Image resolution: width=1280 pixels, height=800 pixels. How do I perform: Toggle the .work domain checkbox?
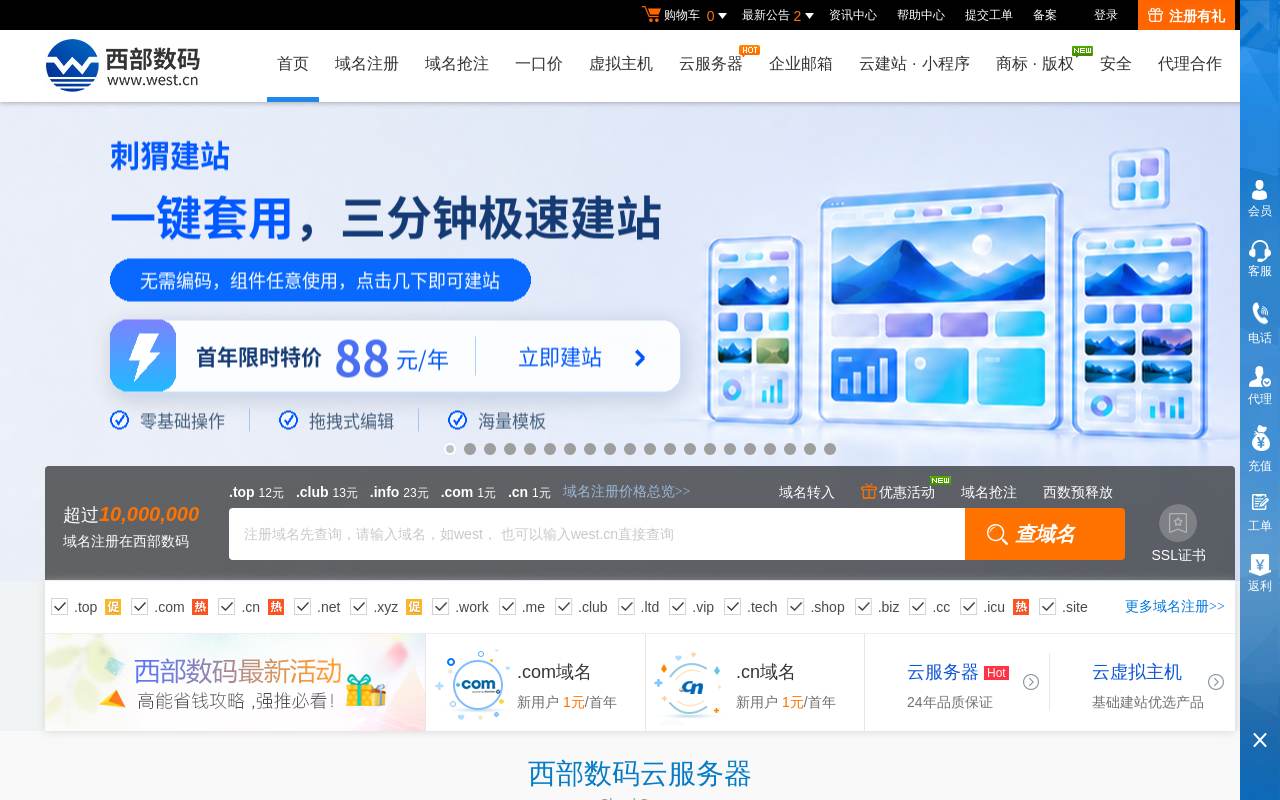(x=441, y=606)
